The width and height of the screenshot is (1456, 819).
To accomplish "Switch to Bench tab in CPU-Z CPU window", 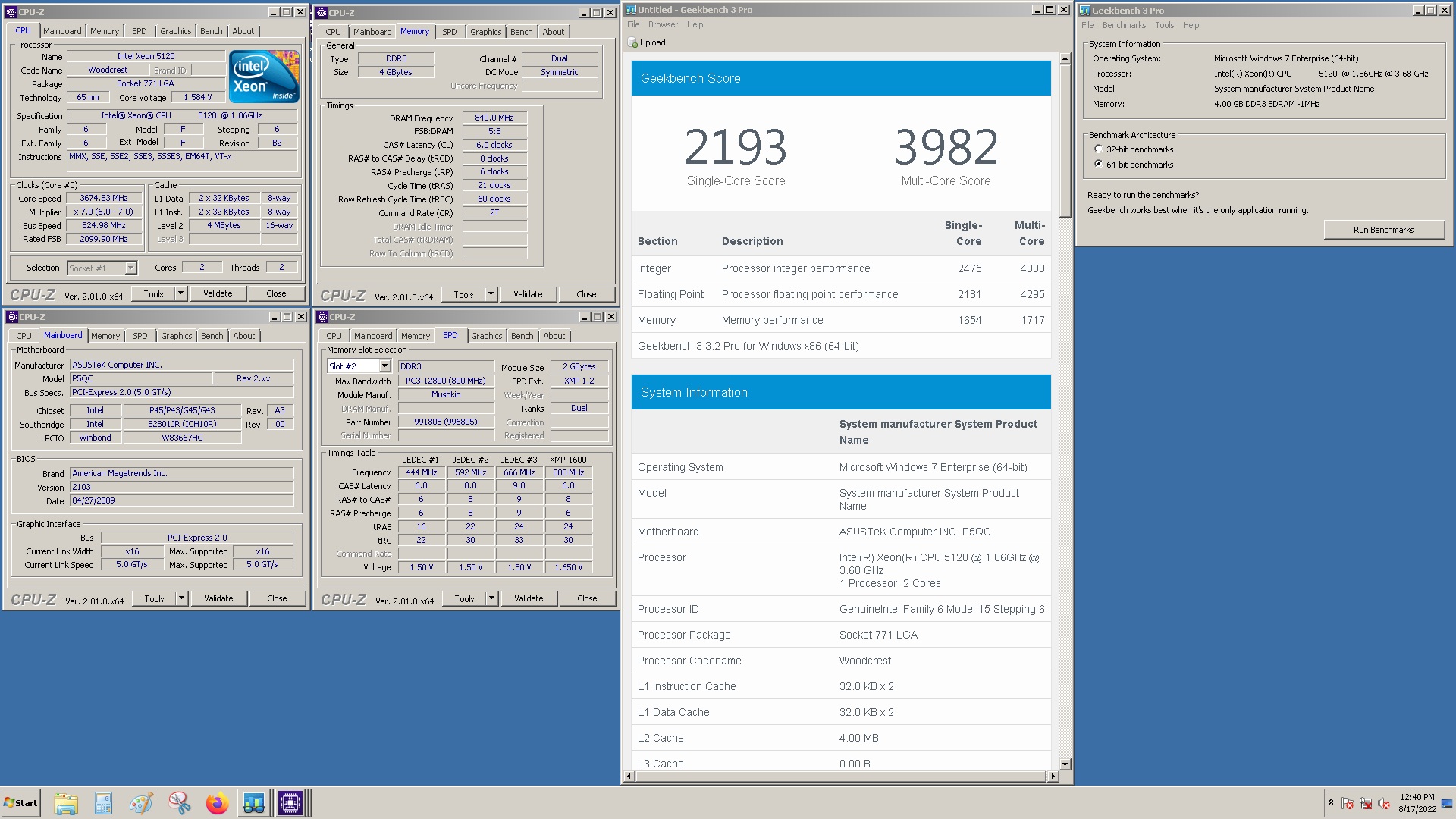I will (212, 31).
